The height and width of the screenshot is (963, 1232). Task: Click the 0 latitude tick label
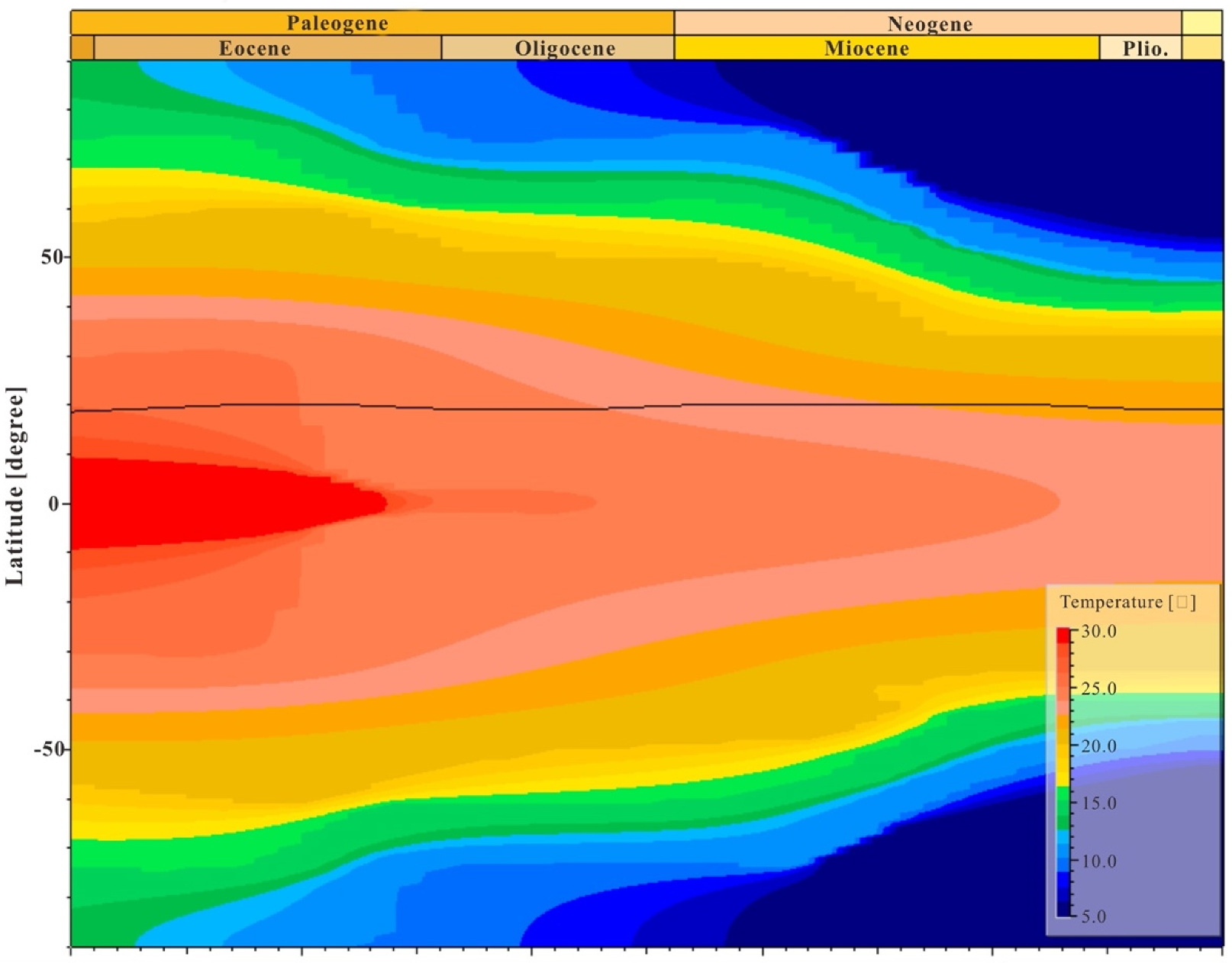pos(53,504)
